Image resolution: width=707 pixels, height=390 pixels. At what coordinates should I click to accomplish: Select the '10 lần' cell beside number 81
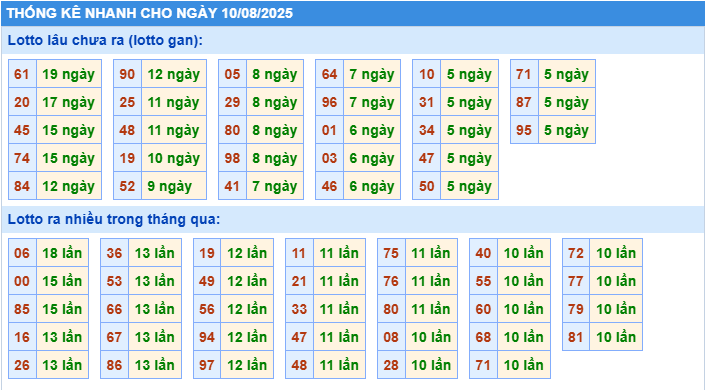pos(616,337)
